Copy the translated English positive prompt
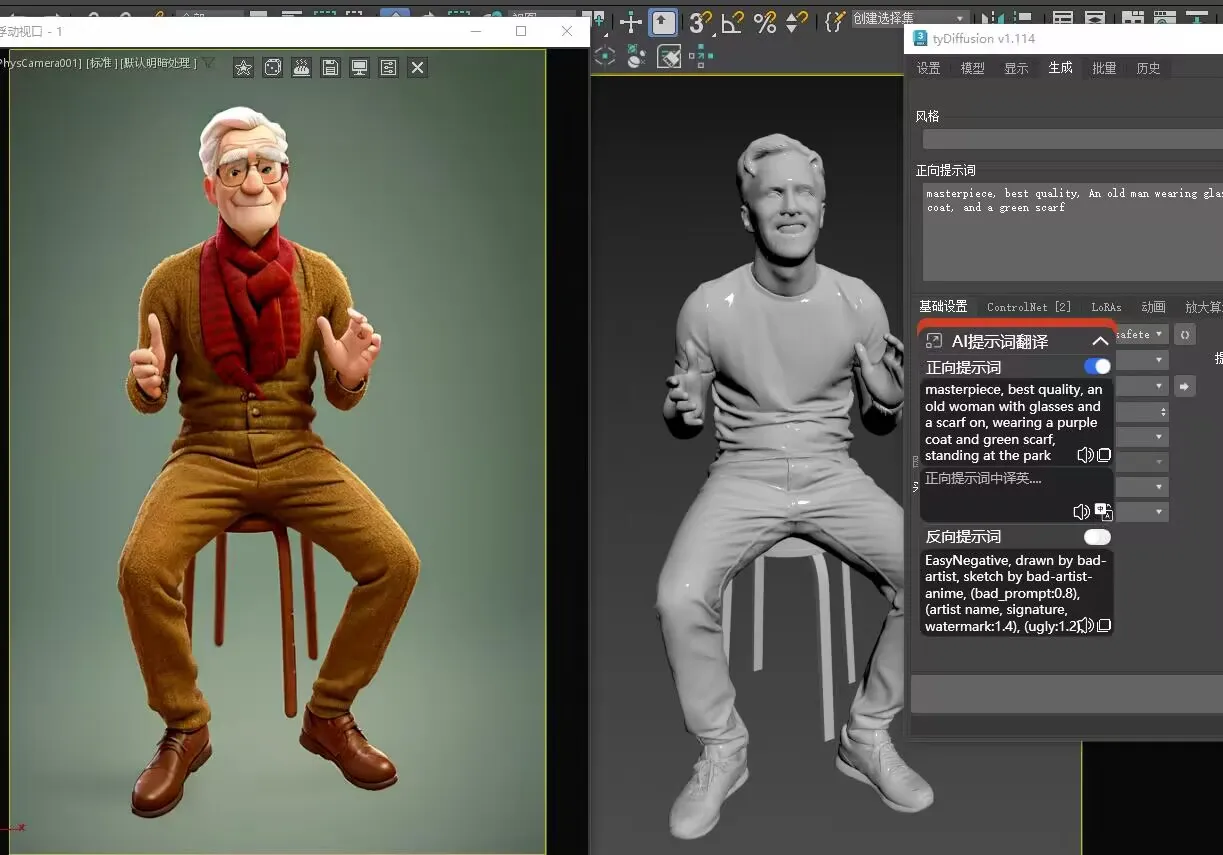The width and height of the screenshot is (1223, 855). [1104, 455]
